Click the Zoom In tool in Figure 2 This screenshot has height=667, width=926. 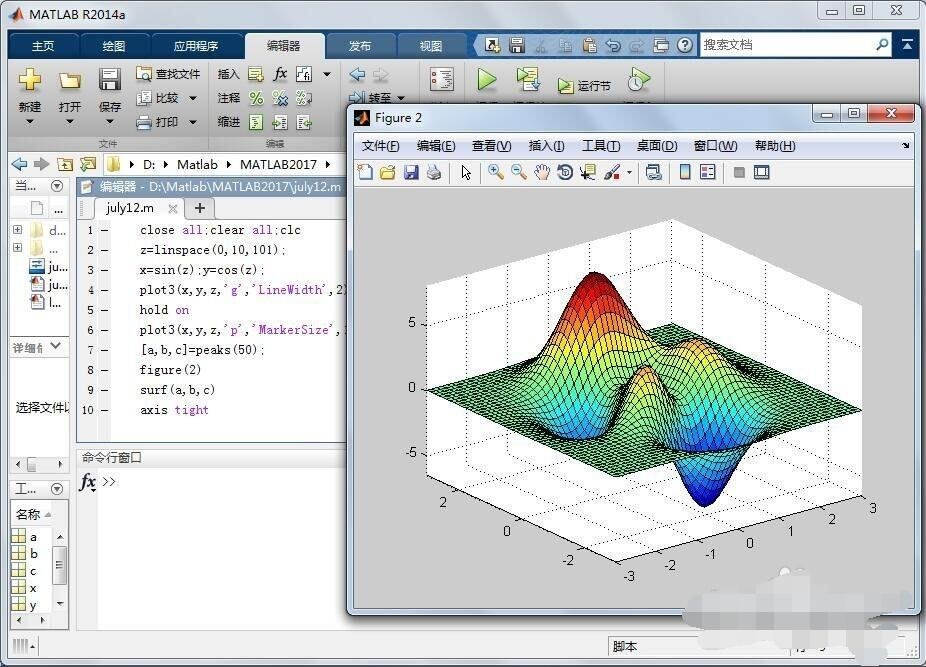tap(496, 172)
